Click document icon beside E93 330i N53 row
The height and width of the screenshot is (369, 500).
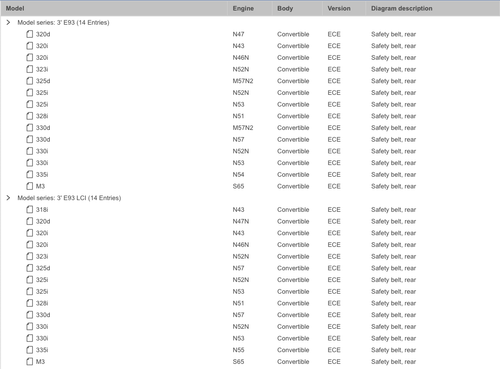point(30,163)
